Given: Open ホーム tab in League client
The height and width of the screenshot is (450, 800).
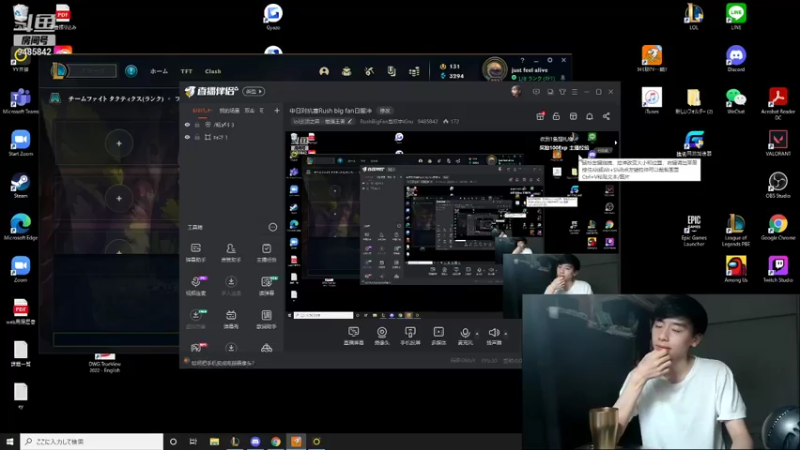Looking at the screenshot, I should [x=159, y=71].
